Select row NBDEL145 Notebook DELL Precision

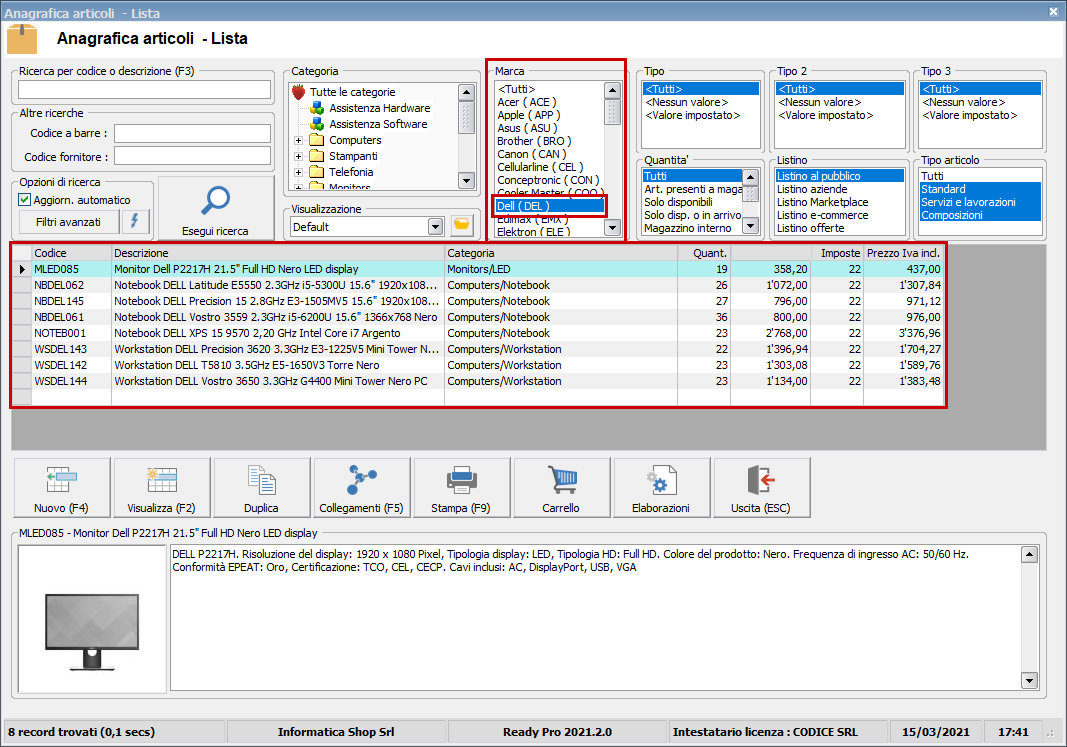[478, 301]
